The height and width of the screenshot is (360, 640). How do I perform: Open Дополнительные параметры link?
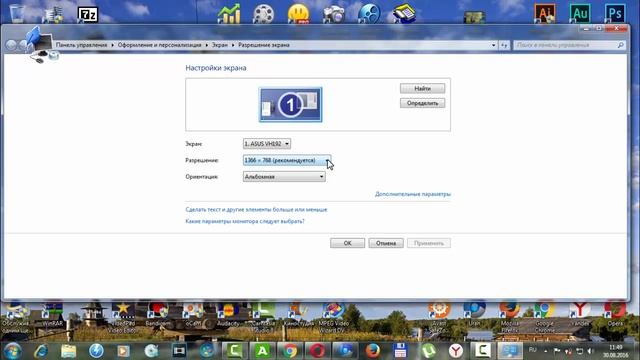tap(413, 194)
